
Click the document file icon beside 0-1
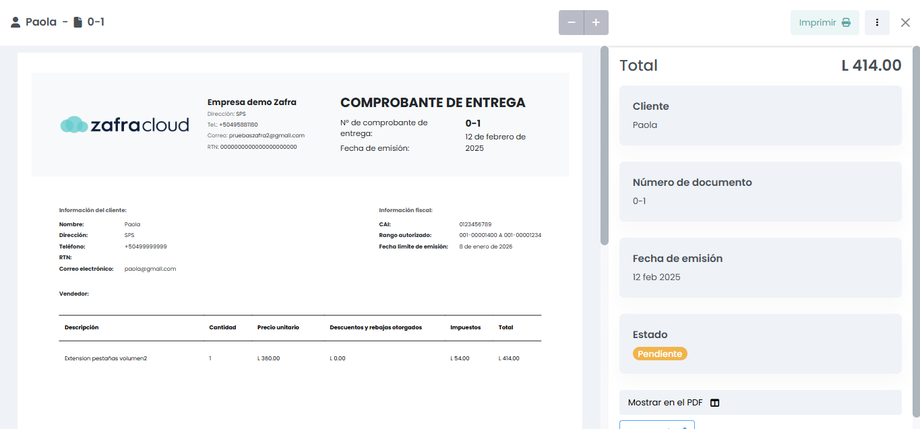click(x=77, y=23)
